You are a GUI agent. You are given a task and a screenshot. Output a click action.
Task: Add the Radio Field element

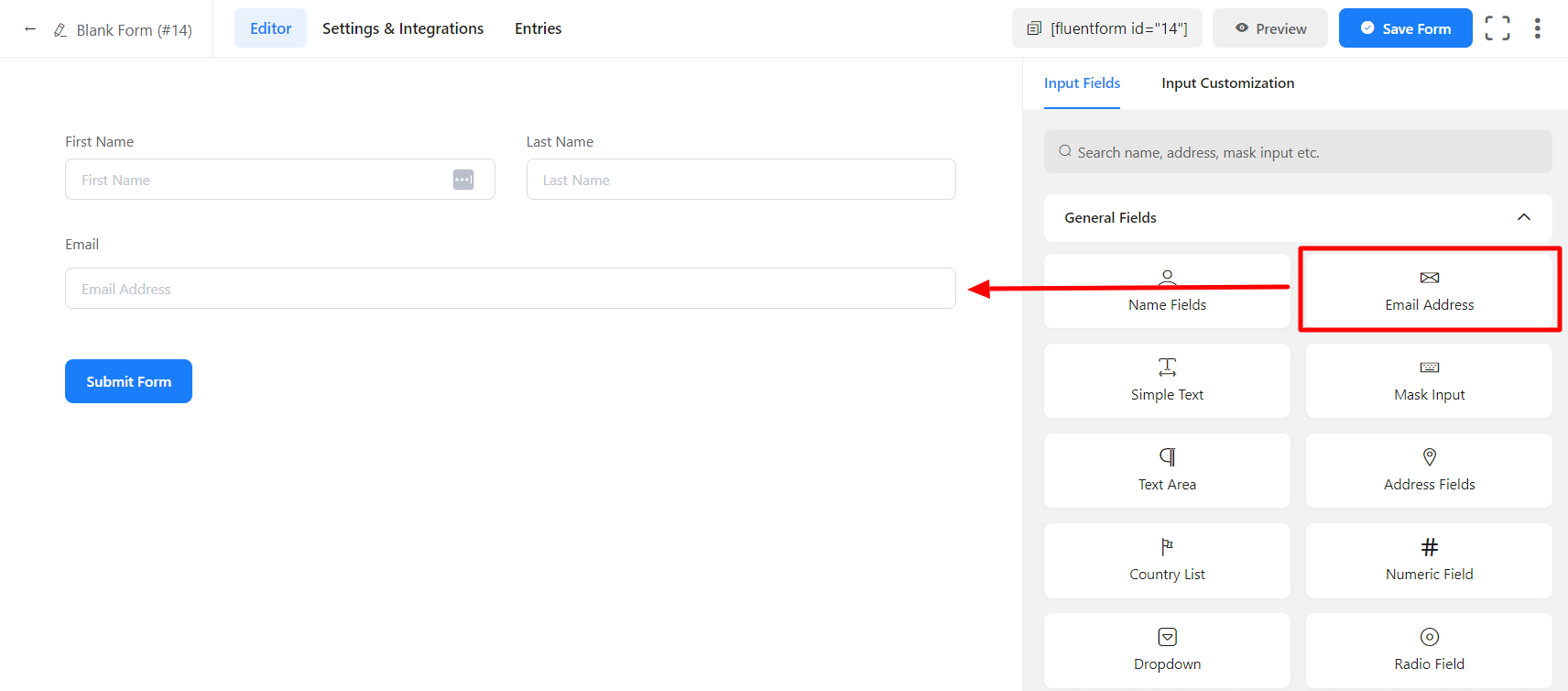coord(1429,650)
